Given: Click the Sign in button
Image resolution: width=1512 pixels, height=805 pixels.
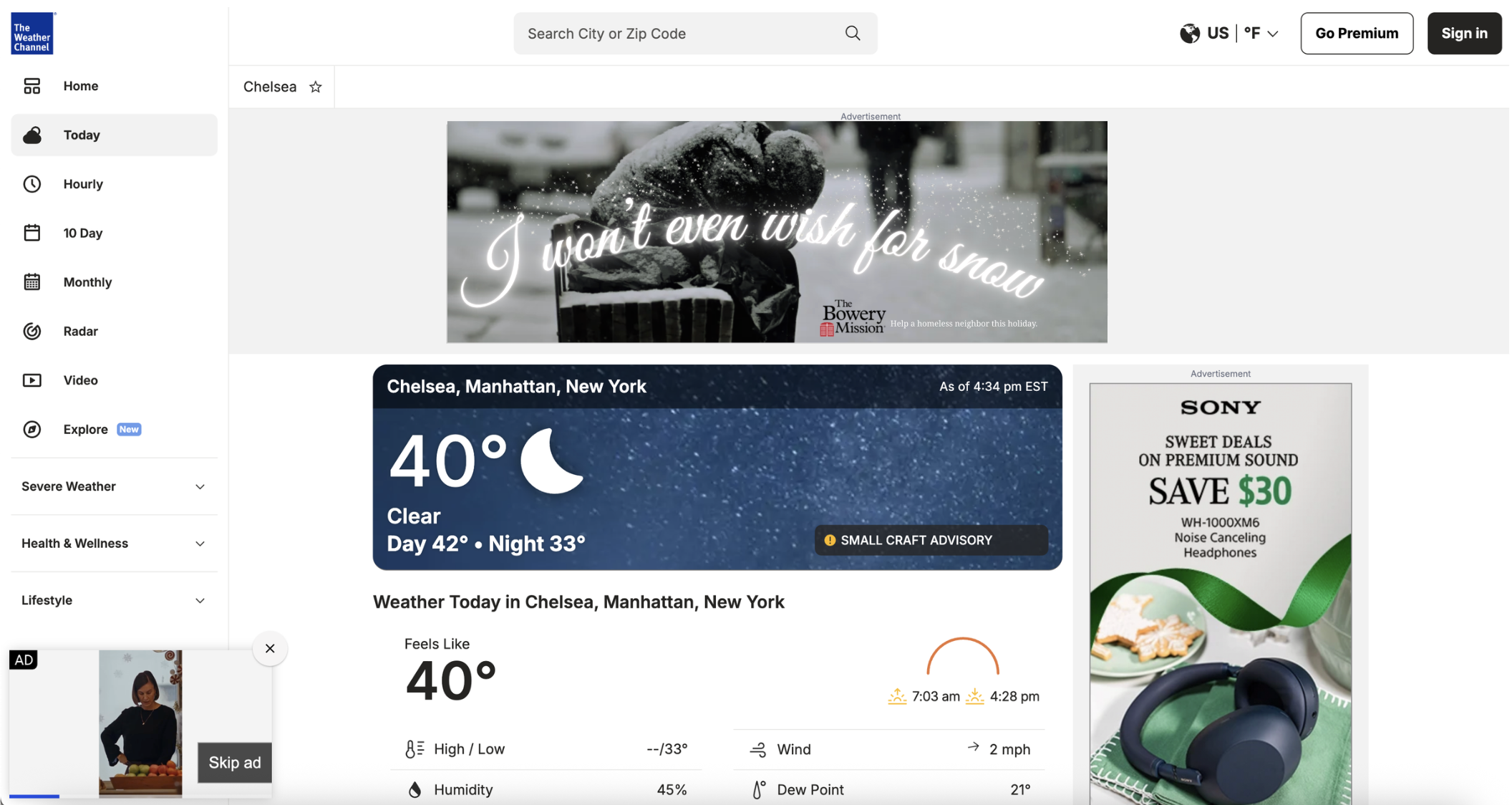Looking at the screenshot, I should pyautogui.click(x=1463, y=33).
